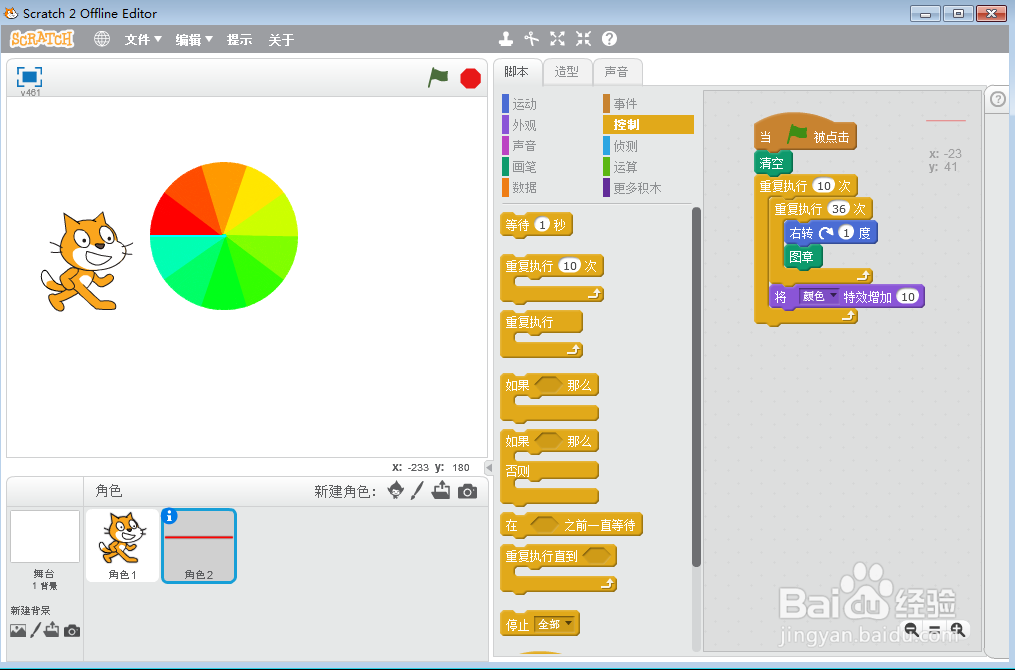Edit effect change value 10 in script

[x=908, y=296]
